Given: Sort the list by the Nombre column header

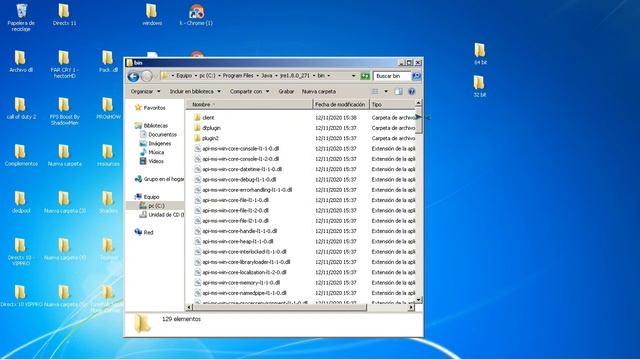Looking at the screenshot, I should click(249, 104).
